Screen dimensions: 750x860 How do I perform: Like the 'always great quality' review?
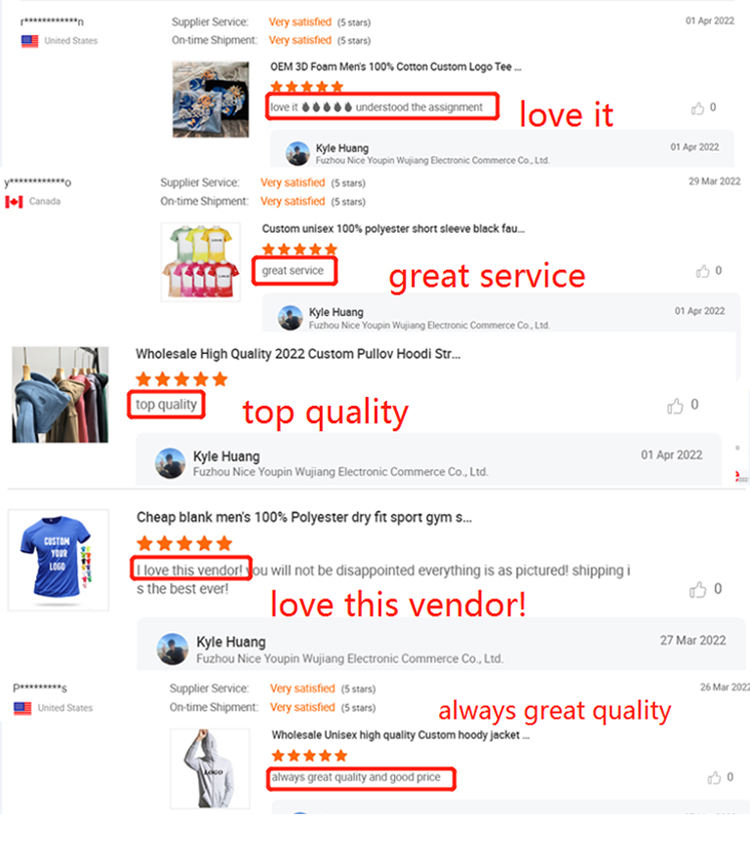714,777
